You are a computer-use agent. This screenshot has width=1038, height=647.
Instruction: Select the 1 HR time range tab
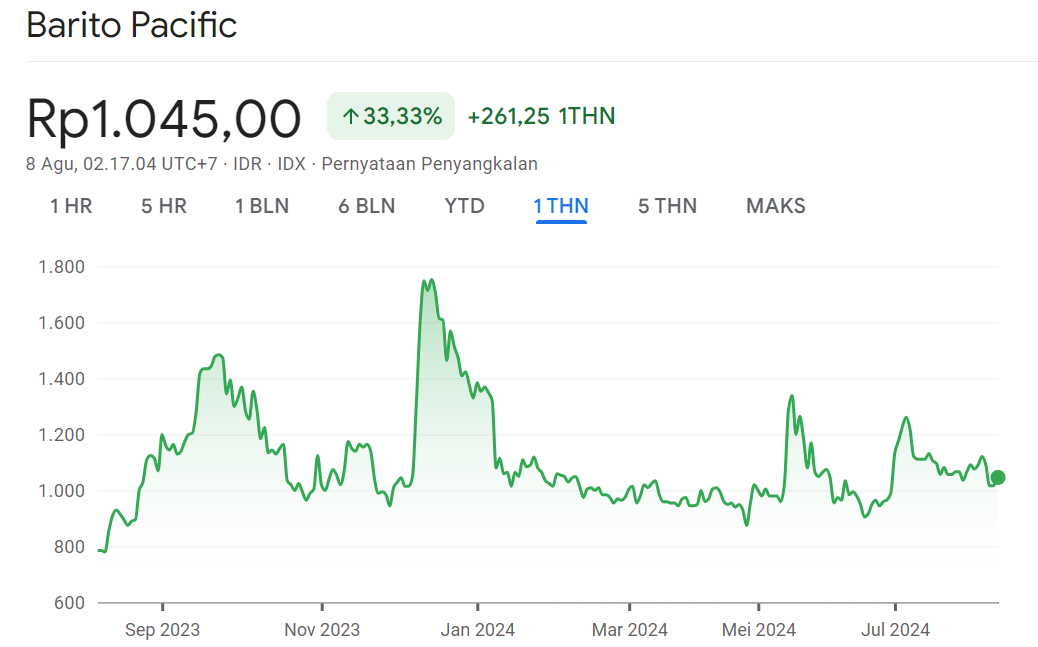pyautogui.click(x=71, y=206)
